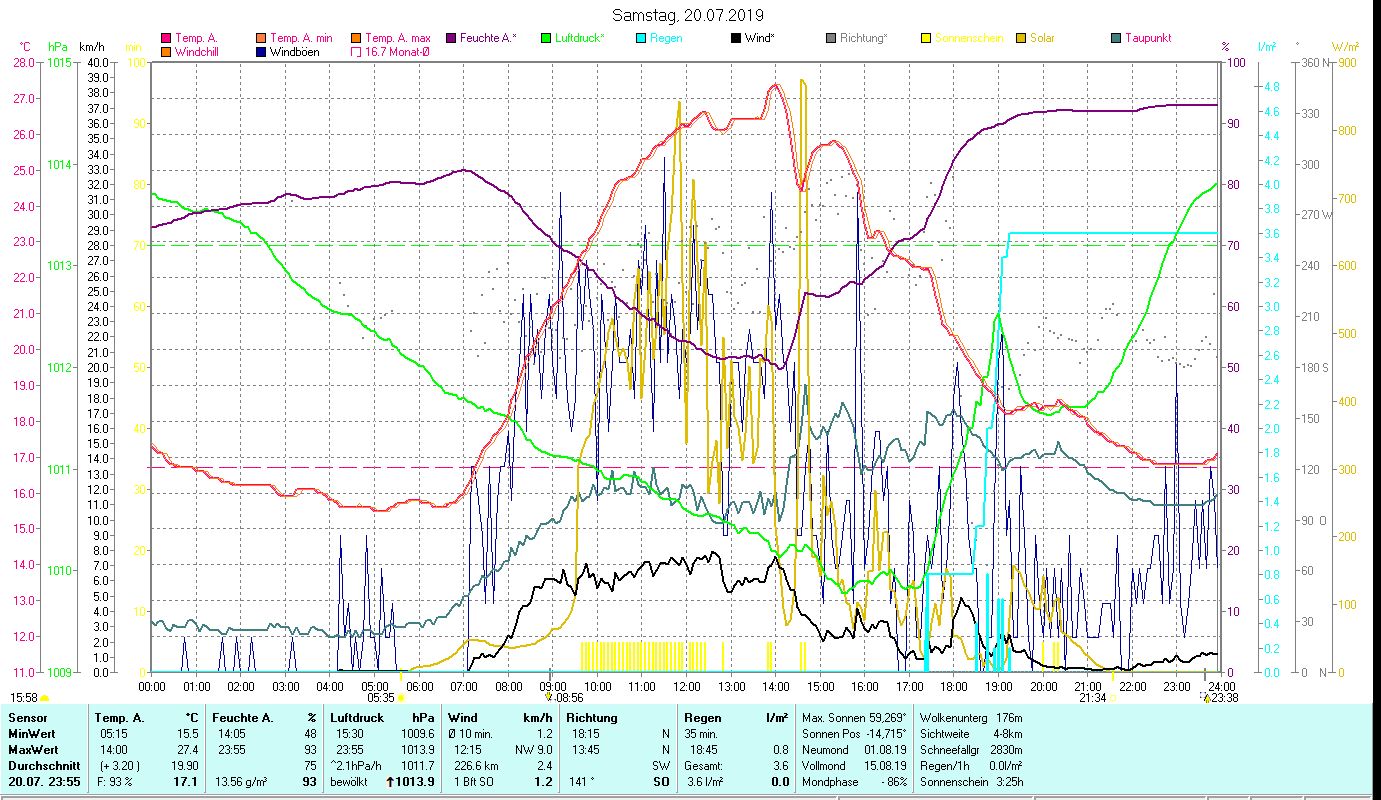
Task: Click the 'Max. Sonnen 59,269°' entry
Action: 855,718
